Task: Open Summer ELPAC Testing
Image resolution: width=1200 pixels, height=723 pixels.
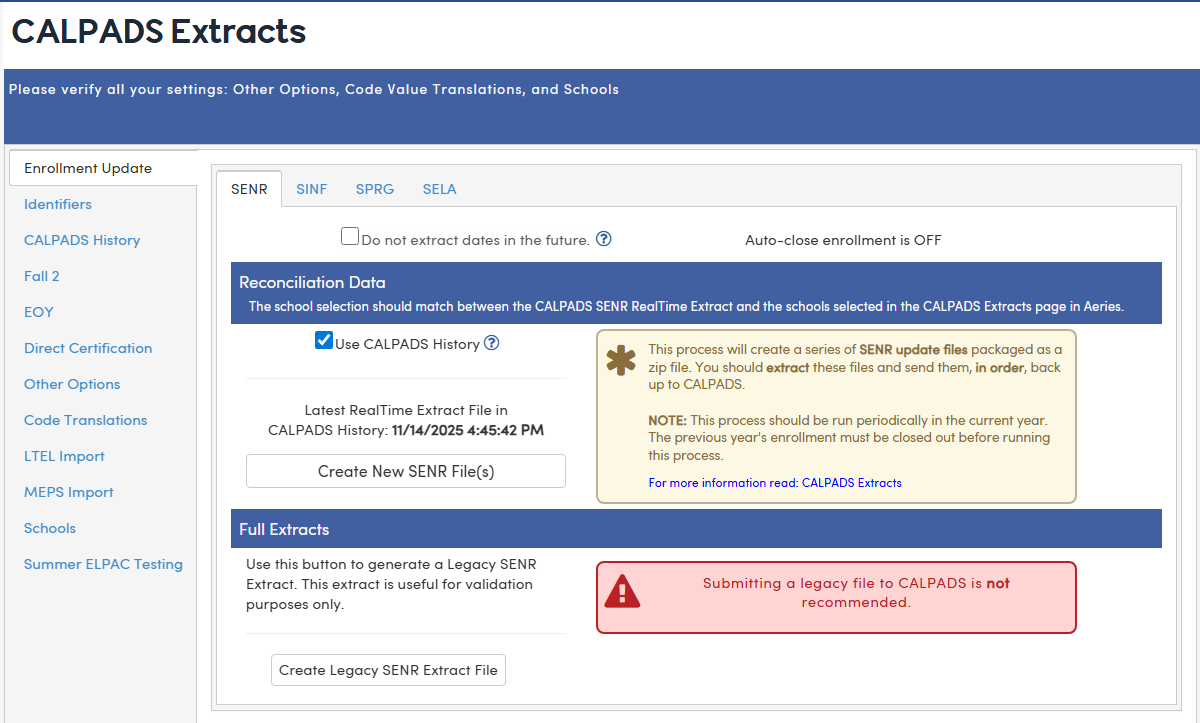Action: [x=103, y=564]
